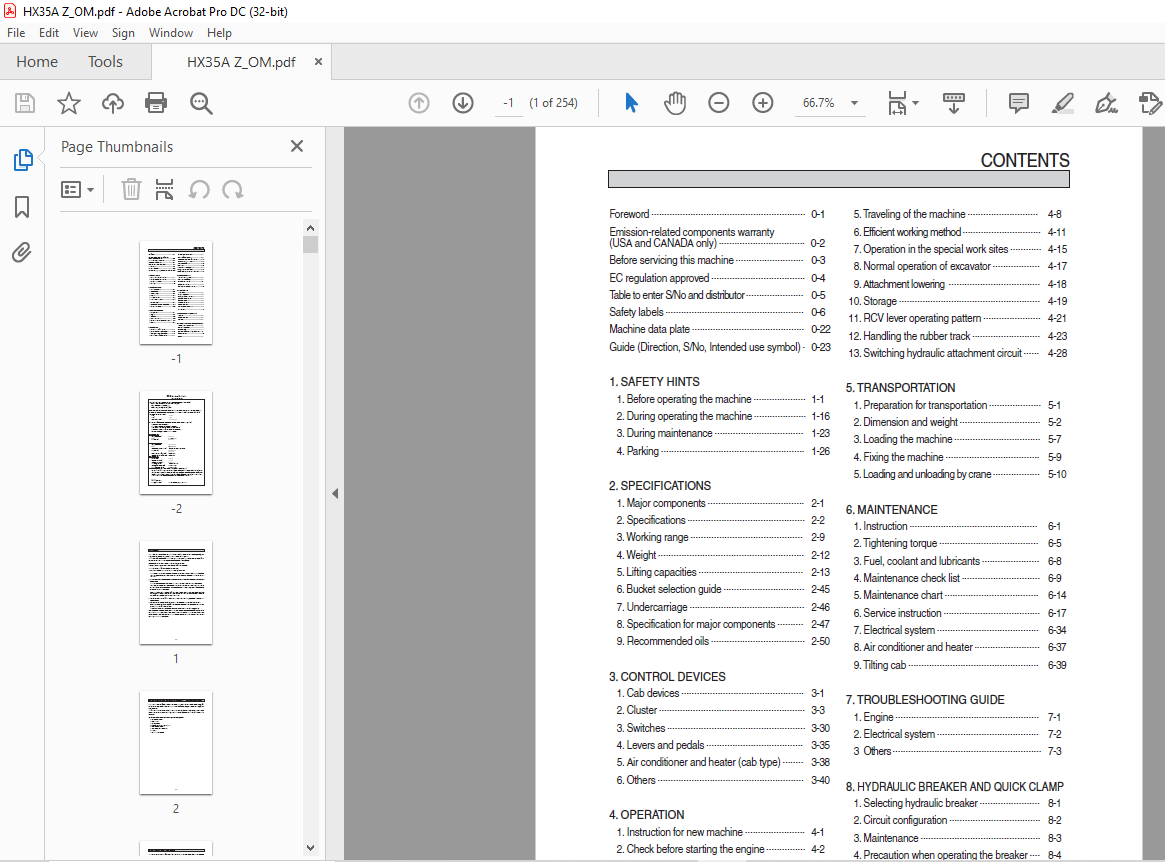The width and height of the screenshot is (1165, 862).
Task: Select the page 1 thumbnail
Action: 176,593
